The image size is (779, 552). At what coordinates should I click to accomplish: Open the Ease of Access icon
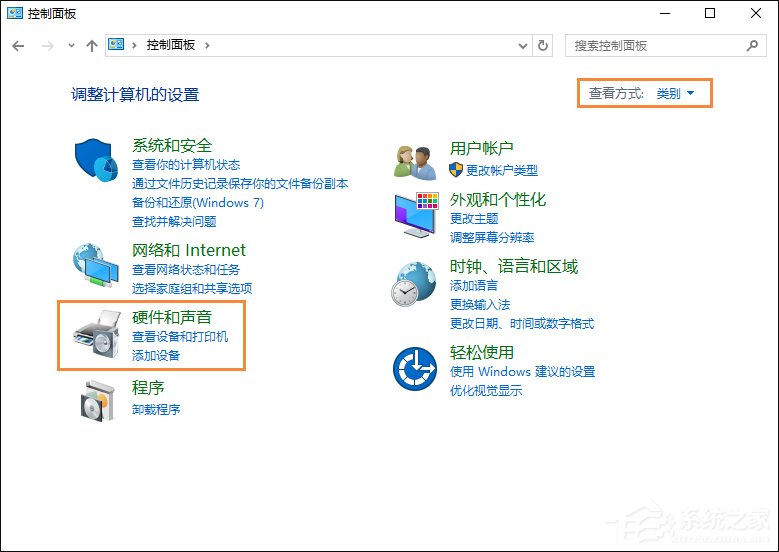tap(415, 370)
